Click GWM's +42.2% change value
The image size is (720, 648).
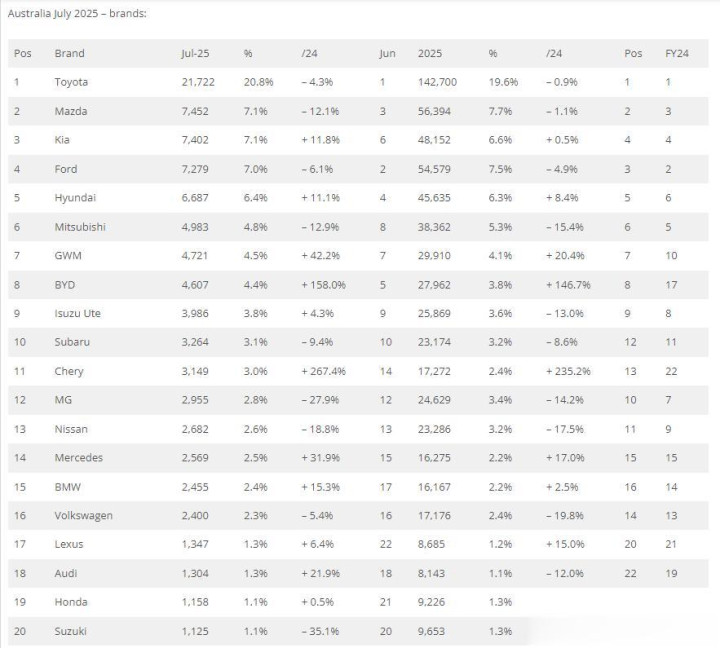(321, 256)
